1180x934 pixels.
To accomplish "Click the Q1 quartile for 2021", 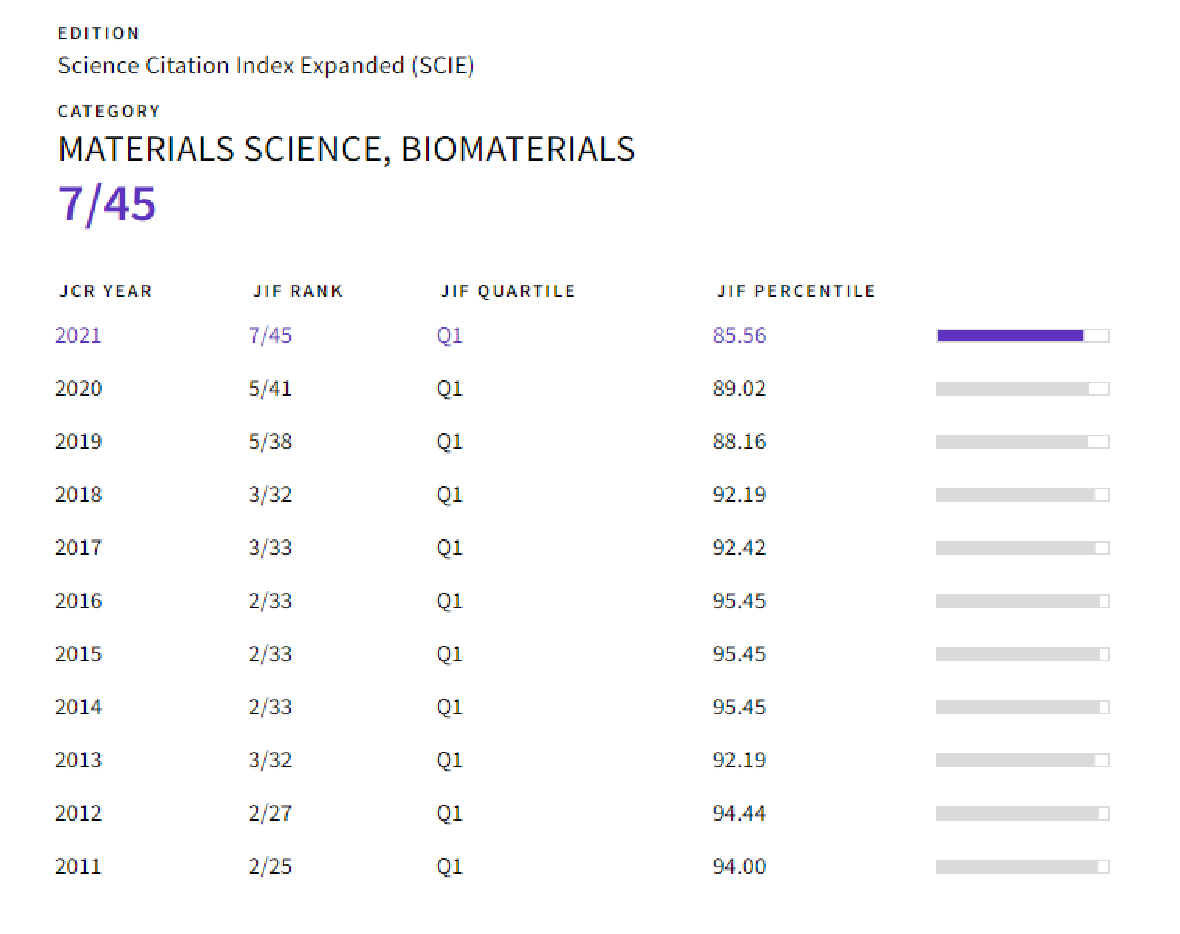I will pyautogui.click(x=449, y=335).
